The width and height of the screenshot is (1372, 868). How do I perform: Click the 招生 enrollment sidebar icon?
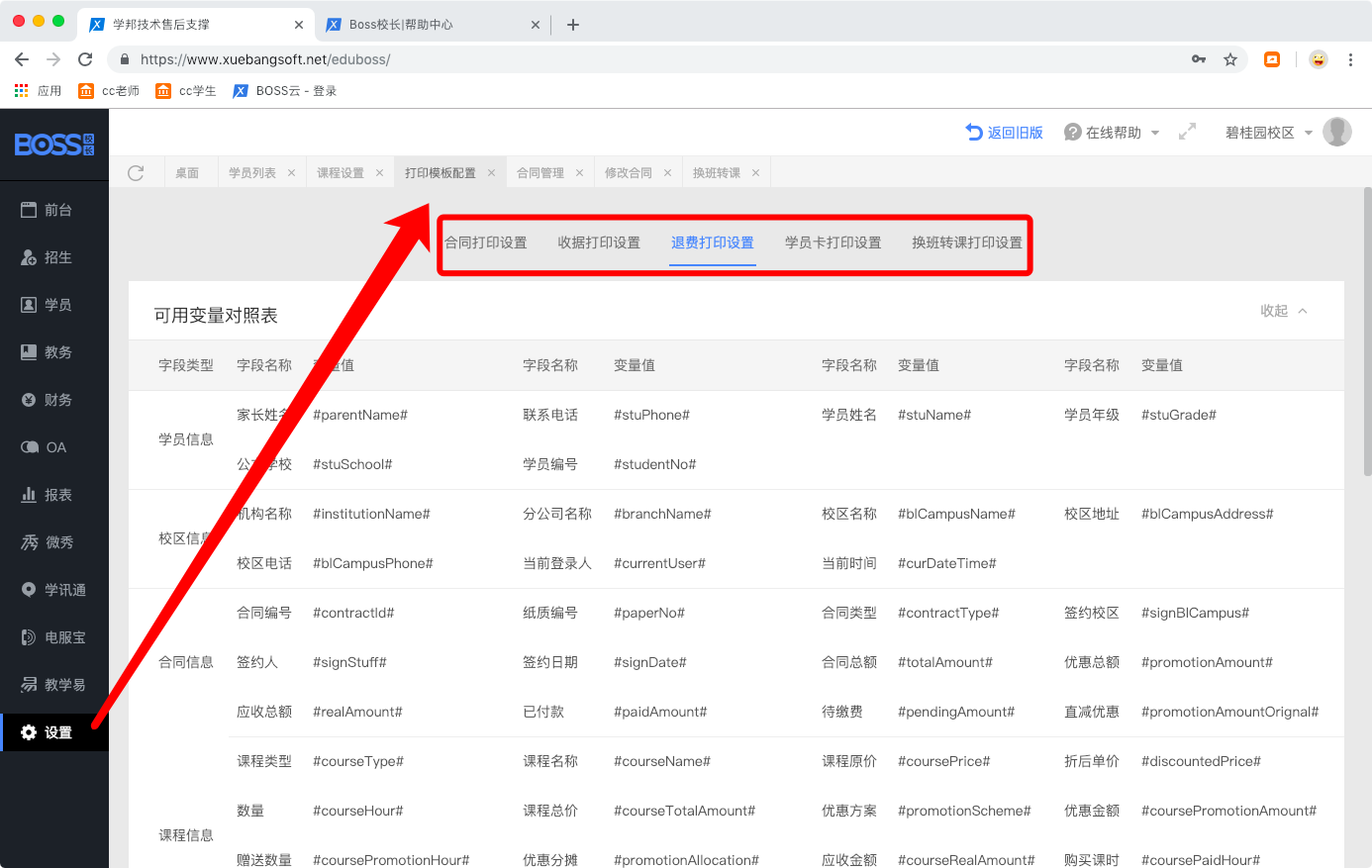pyautogui.click(x=29, y=257)
